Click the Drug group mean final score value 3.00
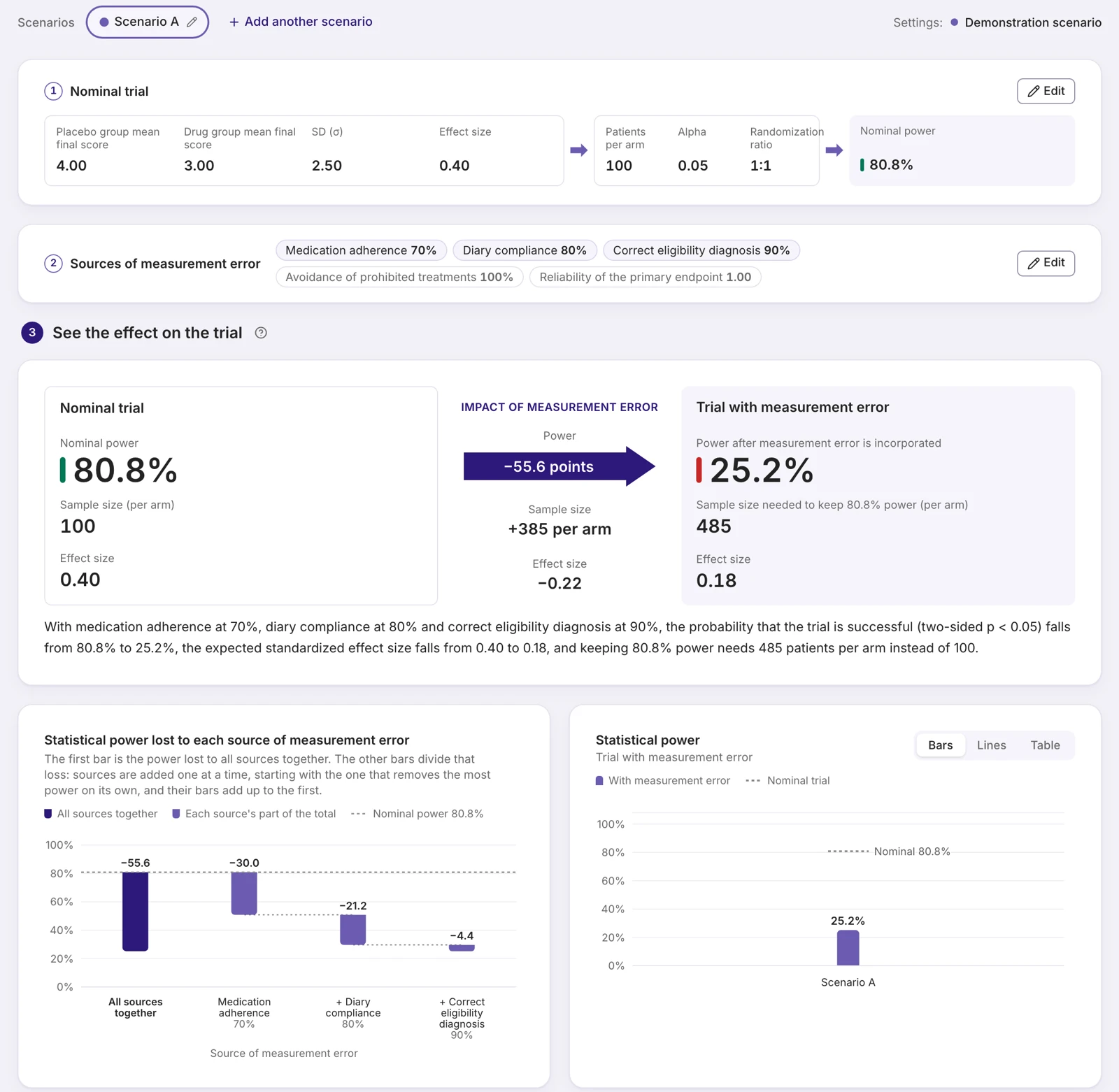1119x1092 pixels. [199, 166]
